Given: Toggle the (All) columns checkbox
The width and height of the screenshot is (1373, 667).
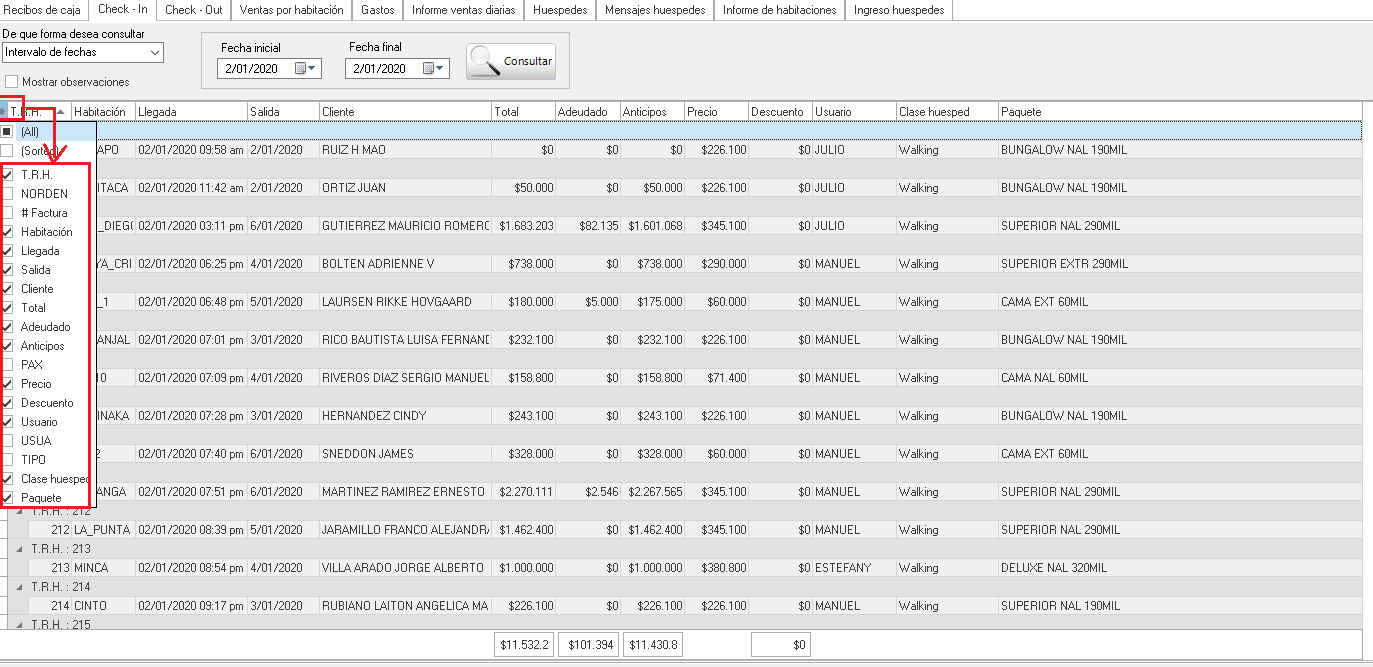Looking at the screenshot, I should [x=8, y=131].
